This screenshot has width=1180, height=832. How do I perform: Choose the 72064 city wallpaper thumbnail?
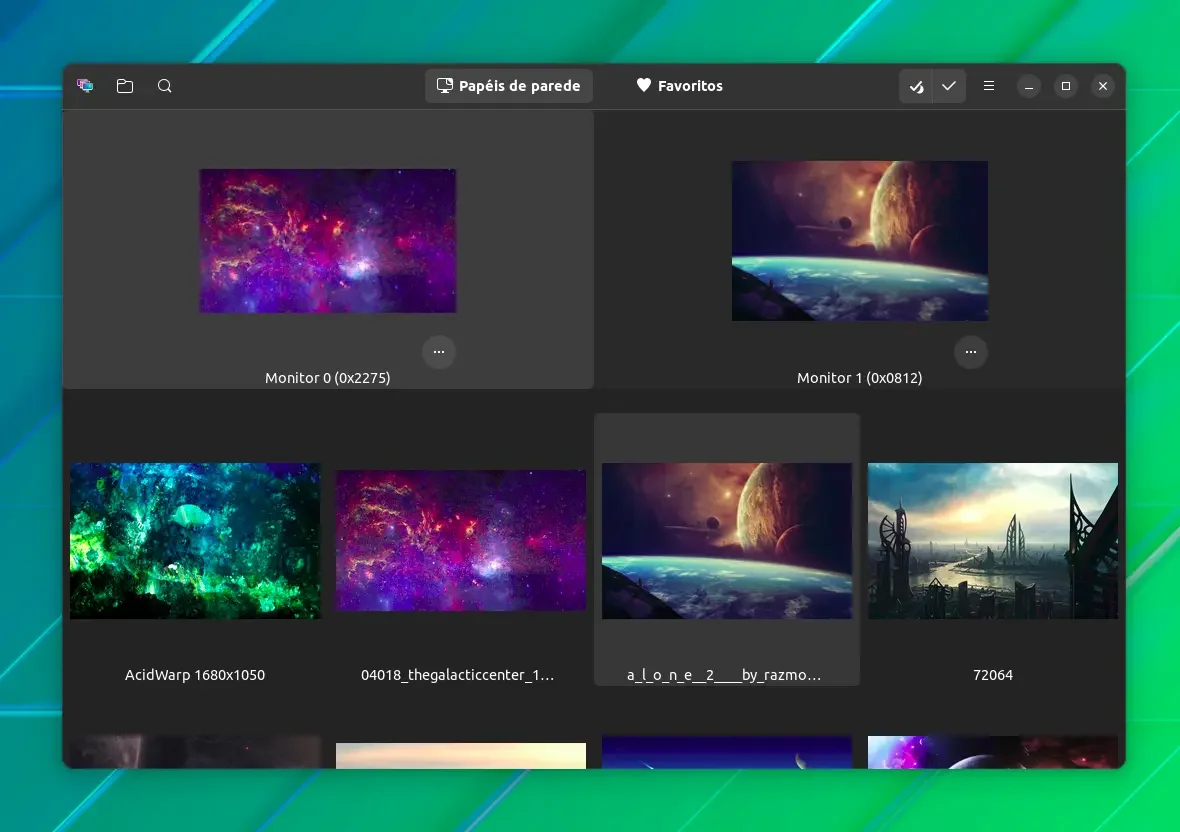993,541
